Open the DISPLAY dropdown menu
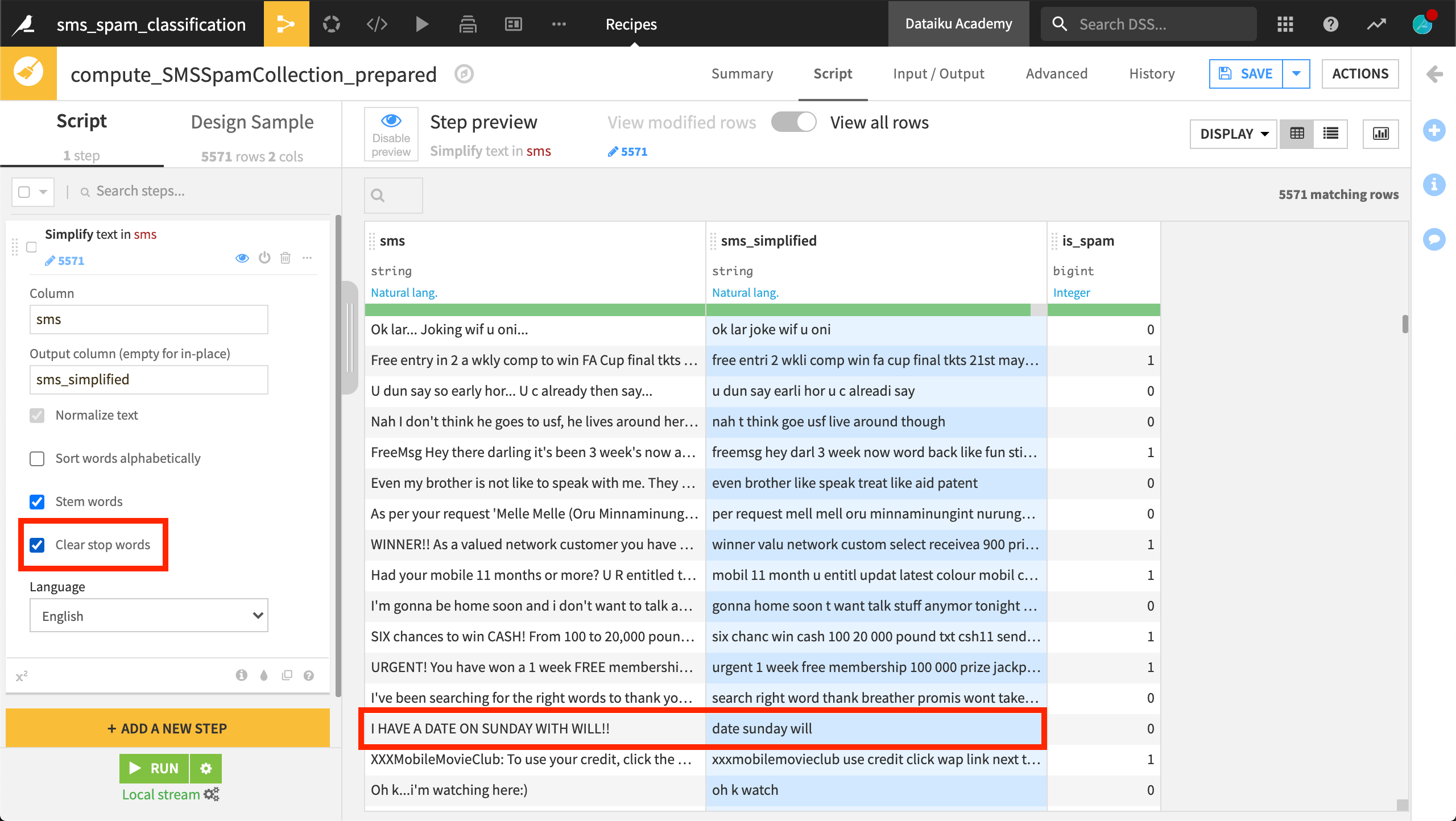Image resolution: width=1456 pixels, height=821 pixels. 1233,134
